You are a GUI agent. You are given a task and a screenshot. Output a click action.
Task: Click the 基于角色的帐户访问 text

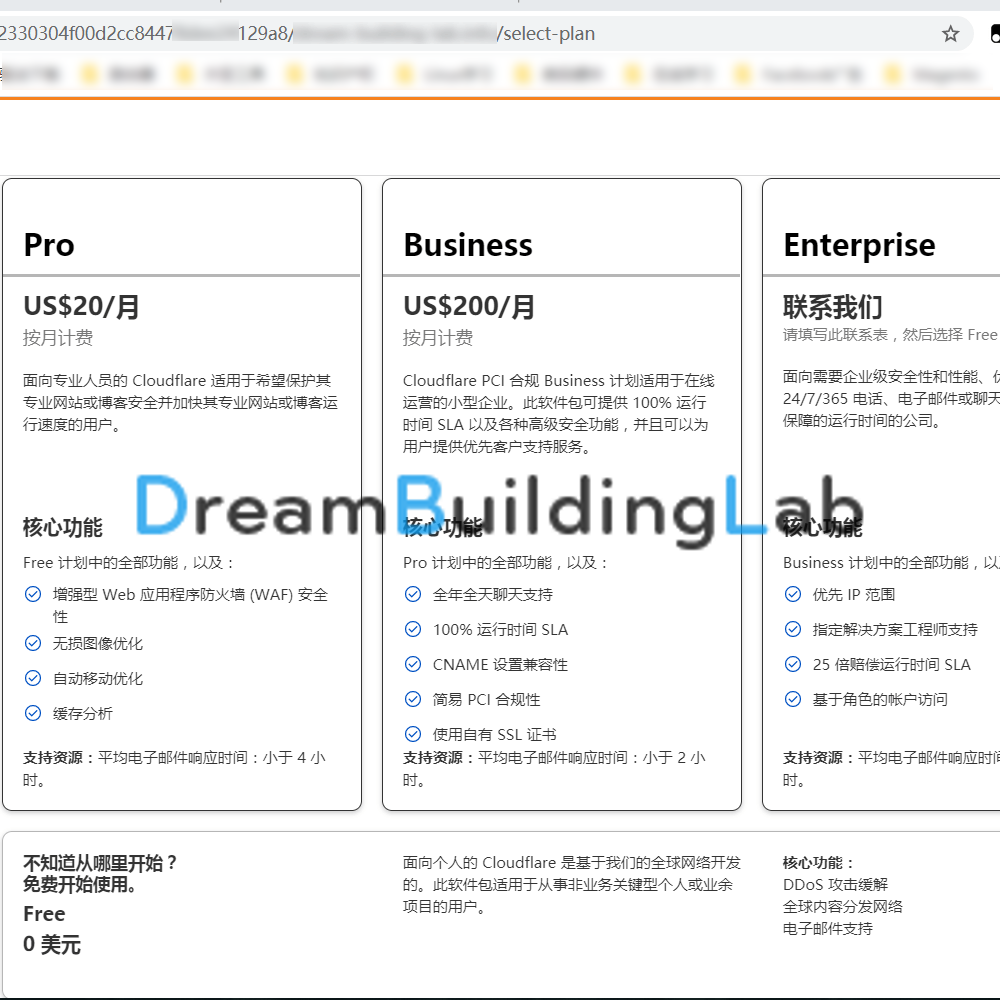[880, 700]
